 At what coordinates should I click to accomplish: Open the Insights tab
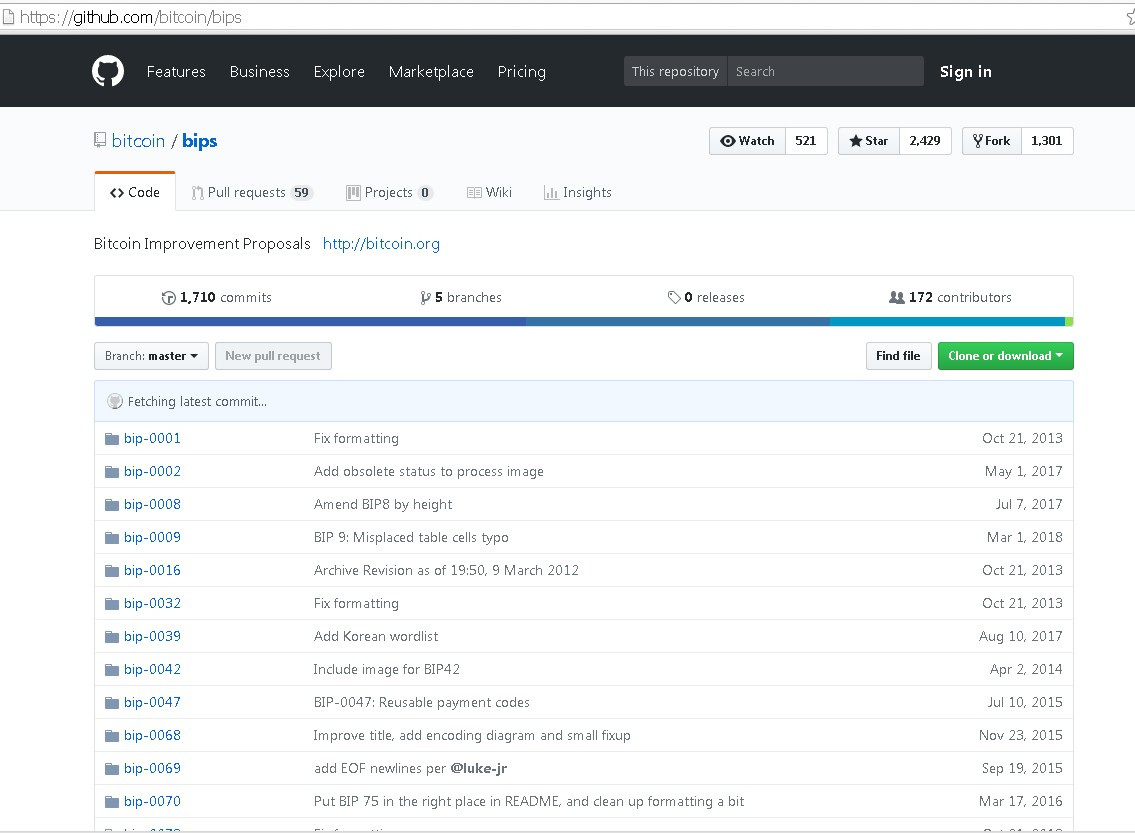578,193
